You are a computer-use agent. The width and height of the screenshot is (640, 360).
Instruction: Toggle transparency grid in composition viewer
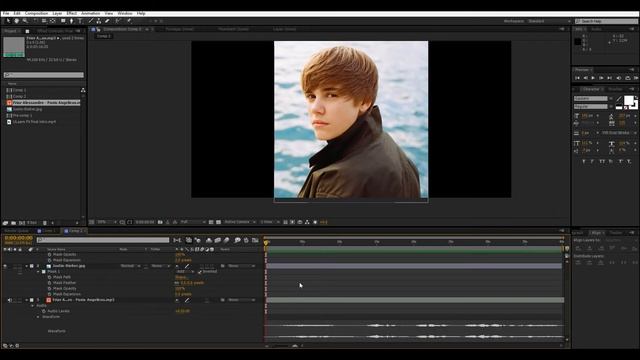coord(218,222)
